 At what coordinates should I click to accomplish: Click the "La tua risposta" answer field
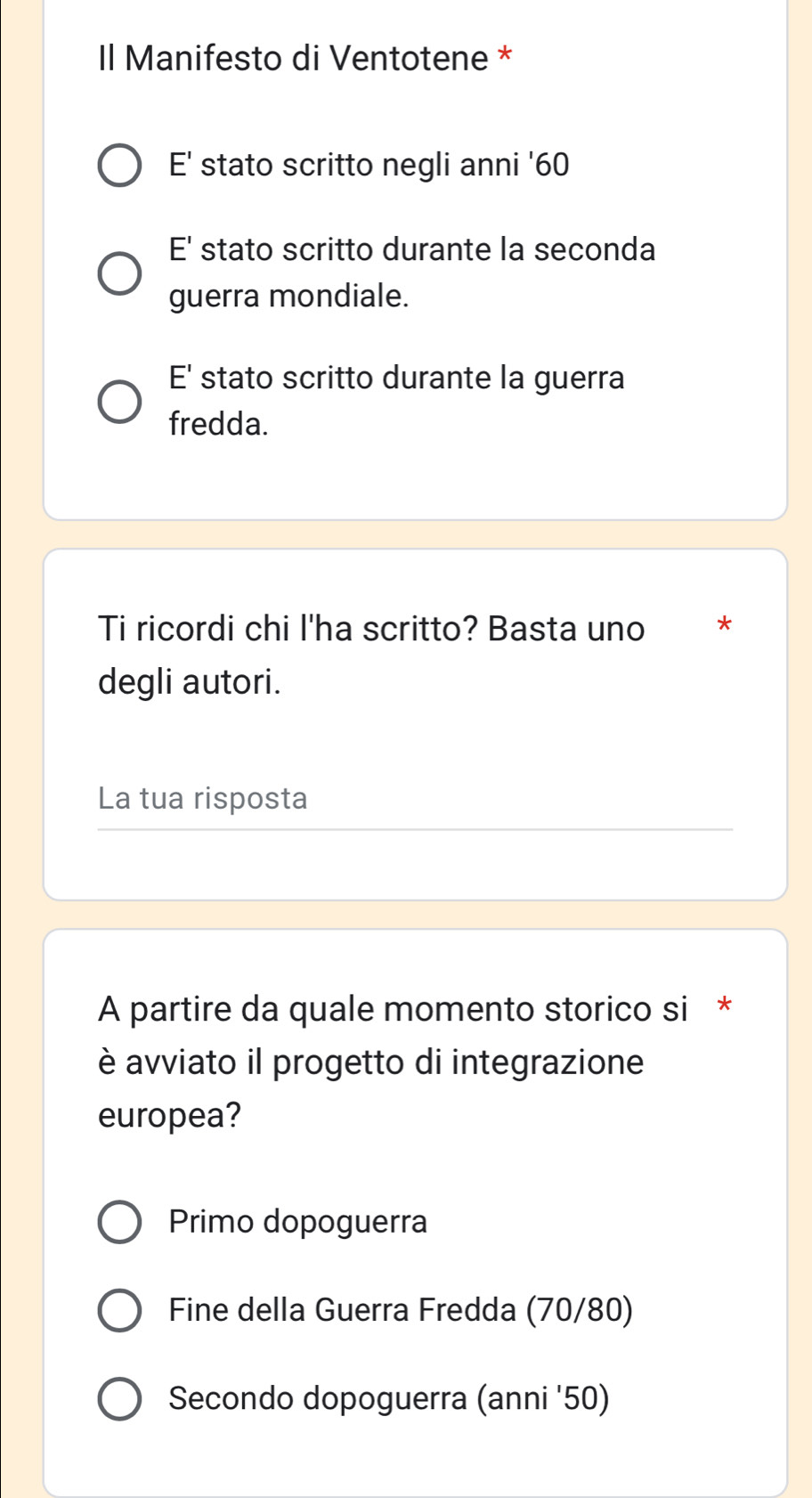pyautogui.click(x=415, y=799)
